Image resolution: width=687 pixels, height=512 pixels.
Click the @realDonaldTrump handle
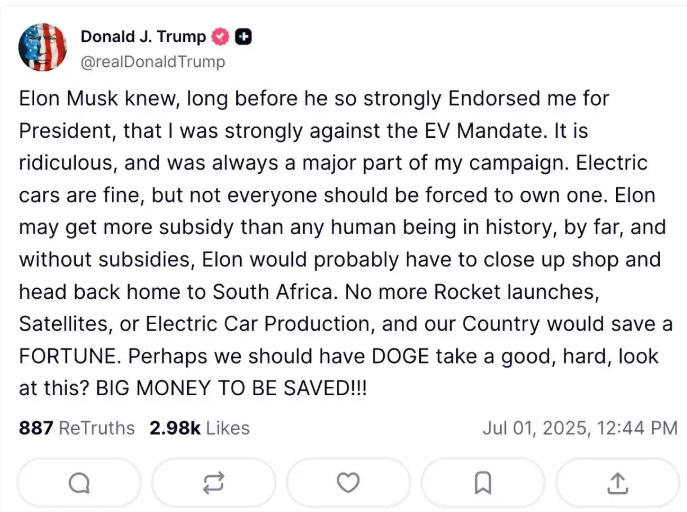pos(153,62)
